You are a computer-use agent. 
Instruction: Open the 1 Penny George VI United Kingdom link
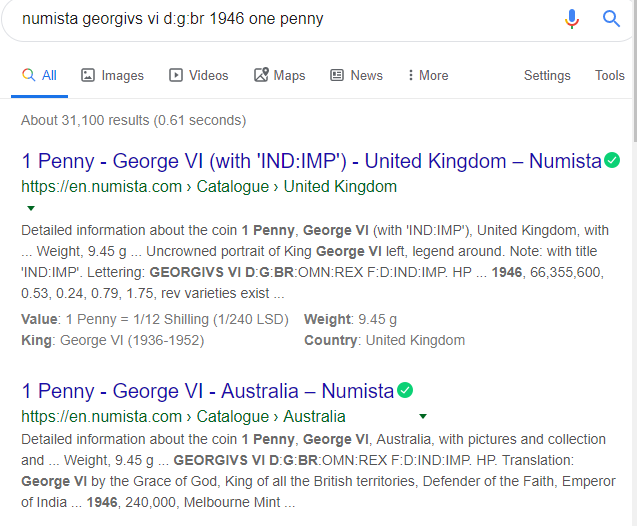pyautogui.click(x=311, y=161)
